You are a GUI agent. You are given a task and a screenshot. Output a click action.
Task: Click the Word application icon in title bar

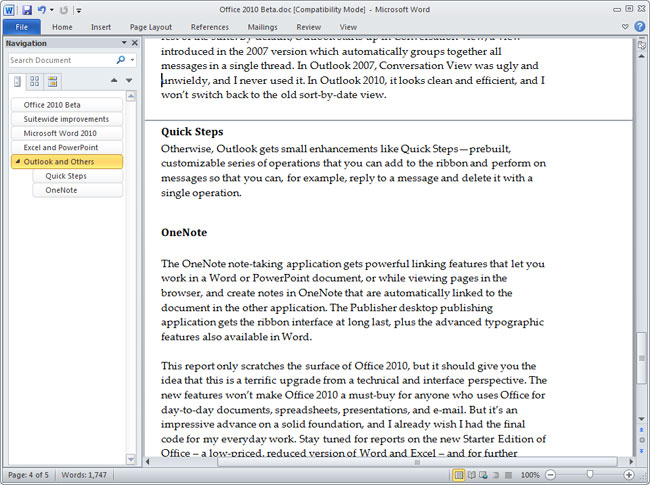[x=9, y=10]
